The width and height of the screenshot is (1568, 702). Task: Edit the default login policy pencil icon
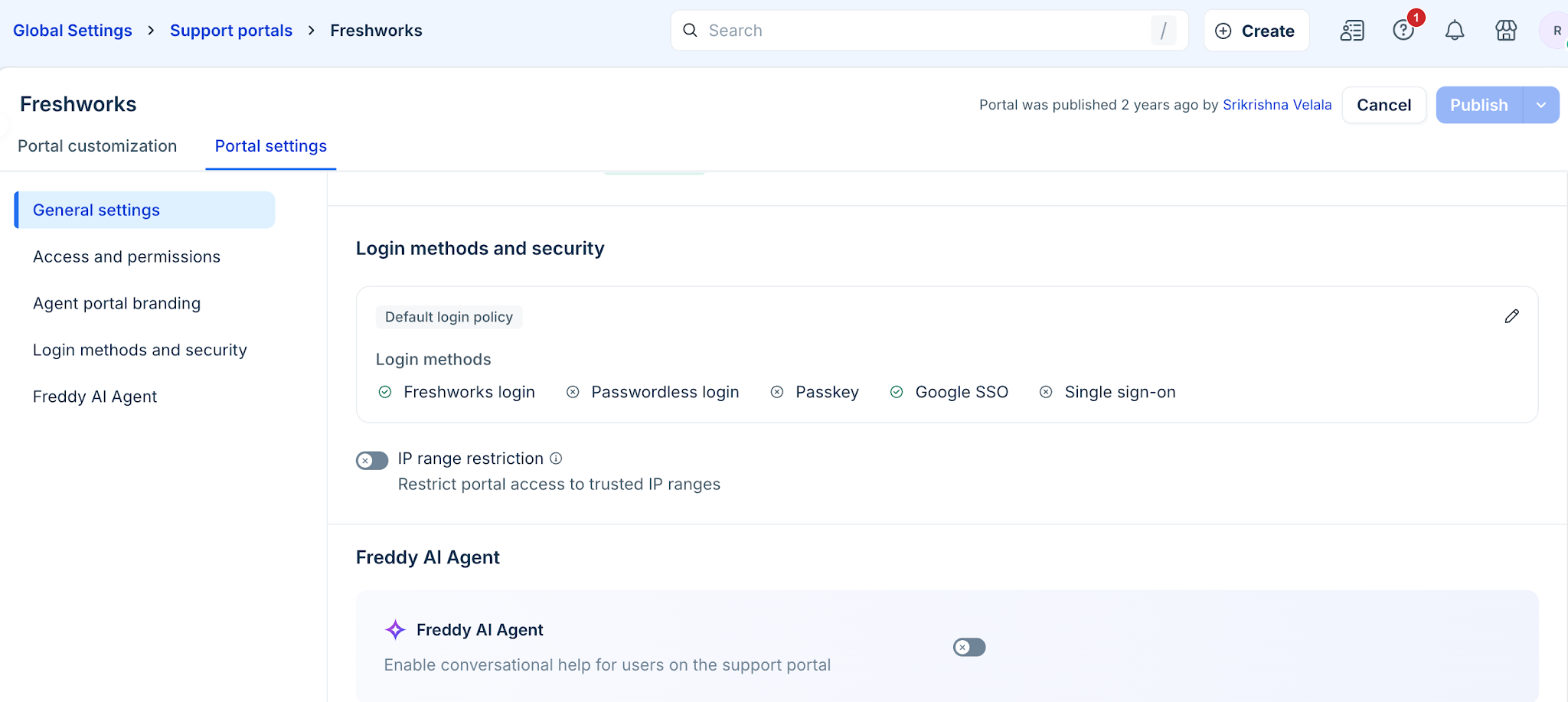click(1511, 316)
